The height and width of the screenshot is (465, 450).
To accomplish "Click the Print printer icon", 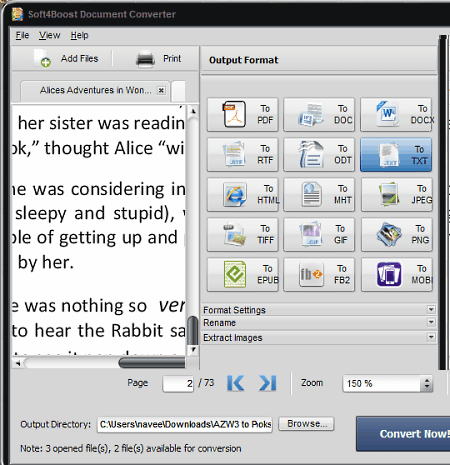I will (x=145, y=59).
